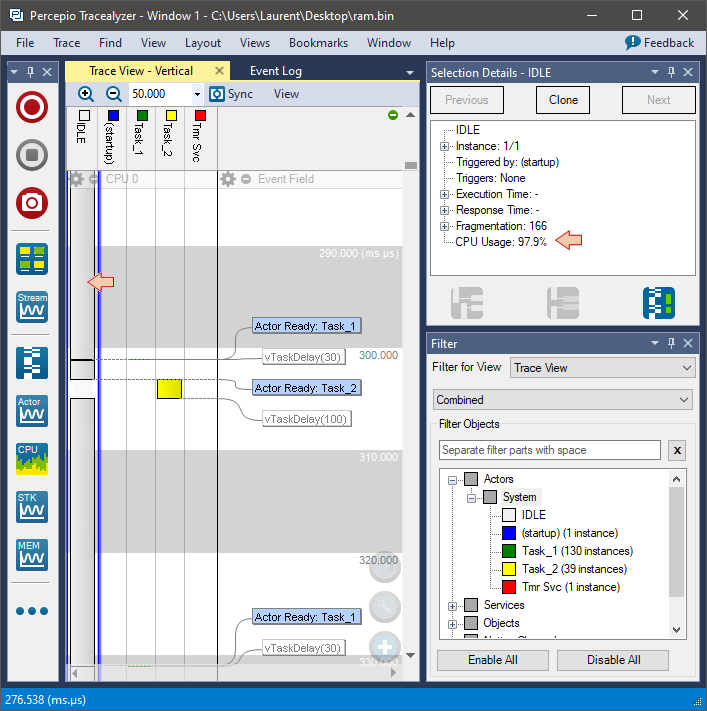Open the File menu
Image resolution: width=707 pixels, height=711 pixels.
click(x=25, y=43)
